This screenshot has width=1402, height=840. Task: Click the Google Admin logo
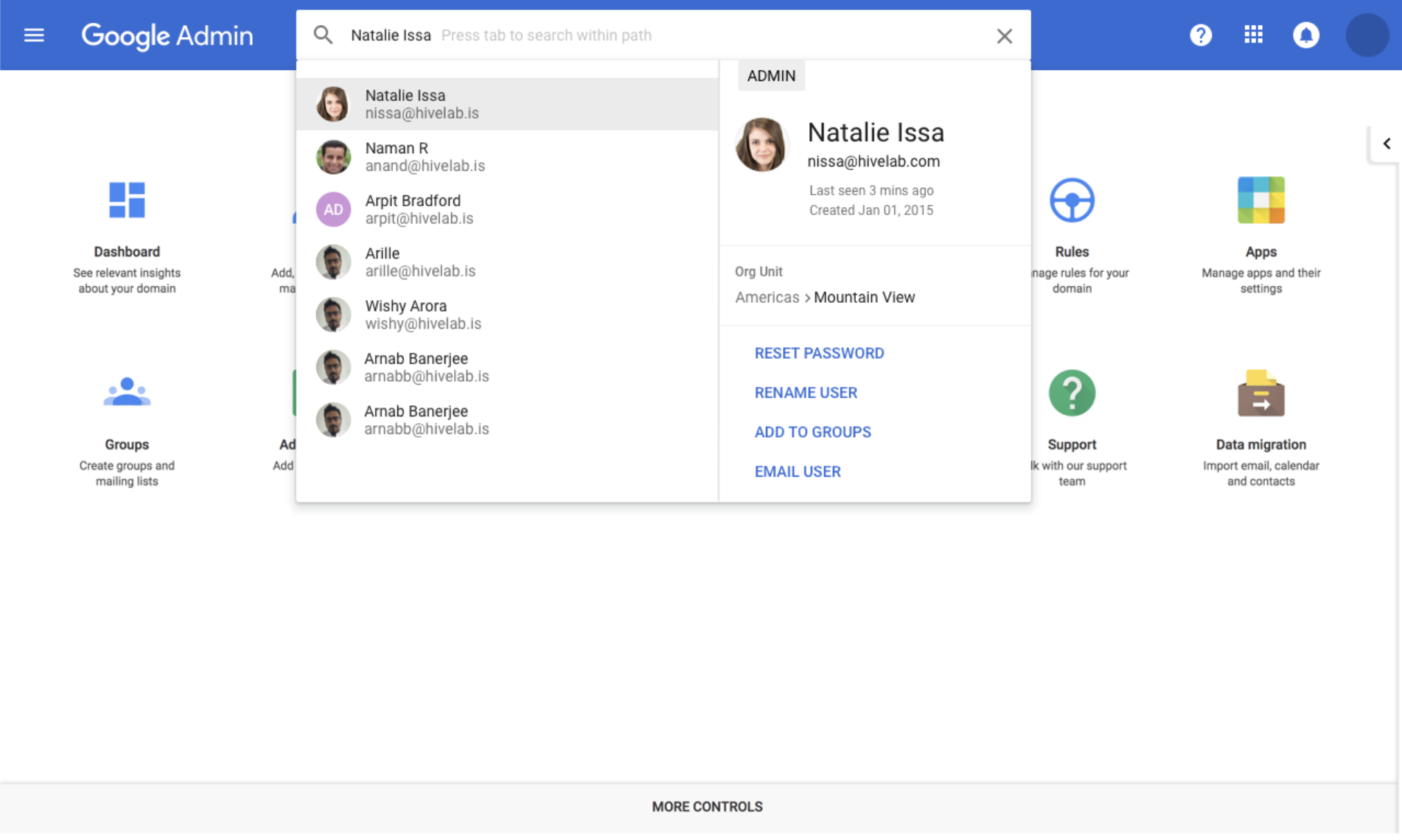pos(167,35)
